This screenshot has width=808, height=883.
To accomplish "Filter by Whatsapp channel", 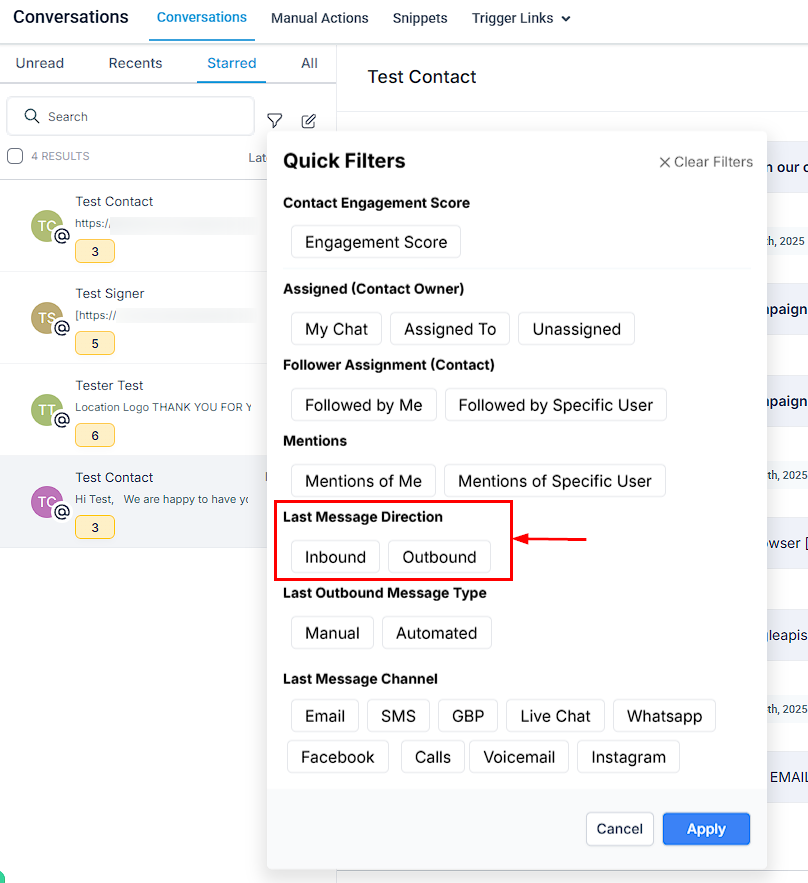I will (x=664, y=716).
